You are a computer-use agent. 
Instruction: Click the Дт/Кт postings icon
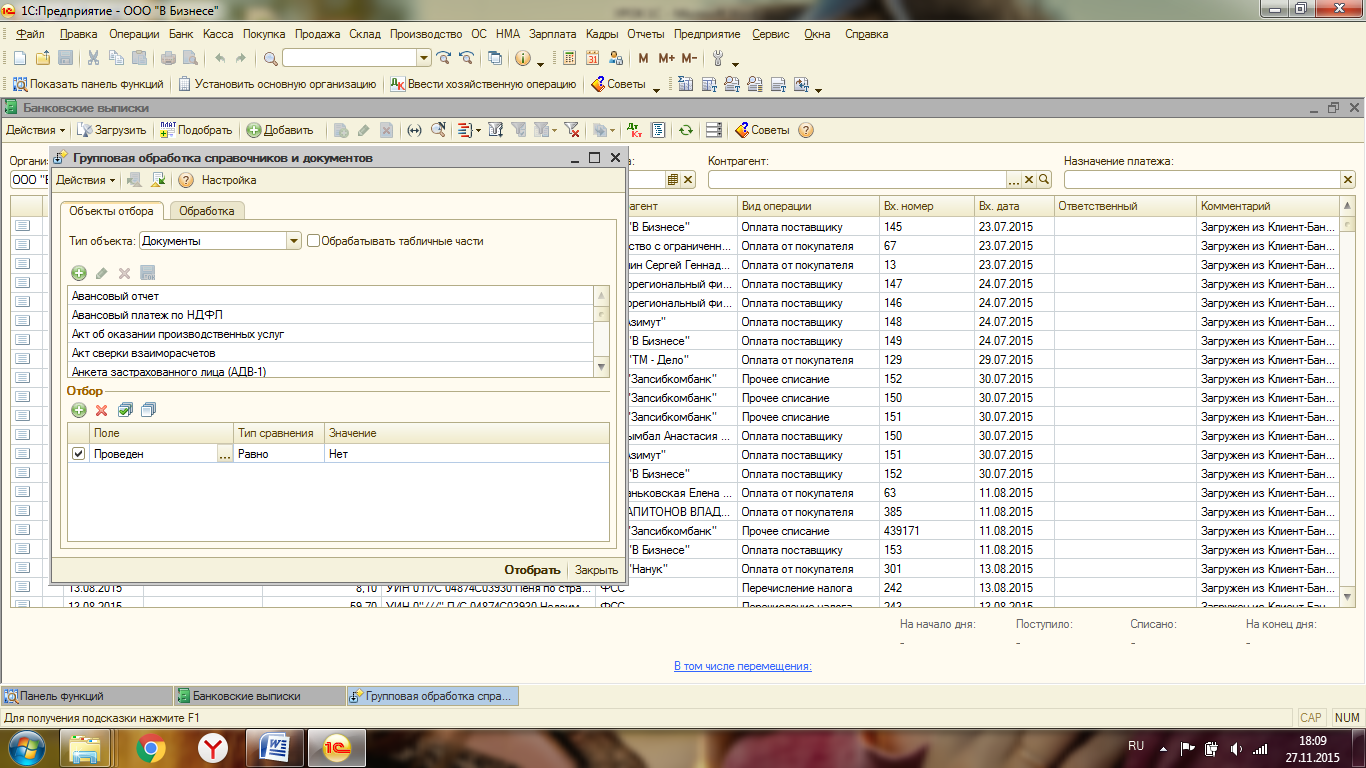(x=634, y=130)
